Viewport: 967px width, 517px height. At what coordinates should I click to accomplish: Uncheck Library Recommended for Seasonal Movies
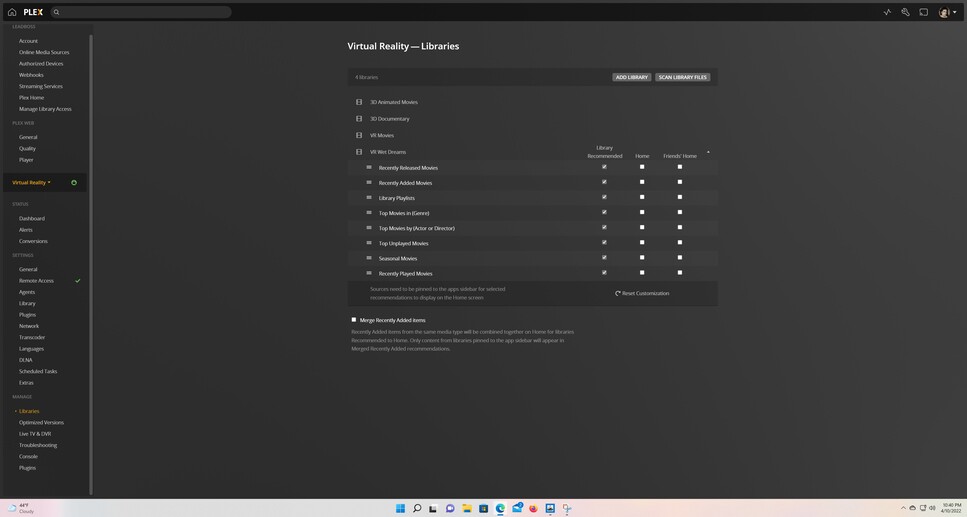click(x=604, y=257)
